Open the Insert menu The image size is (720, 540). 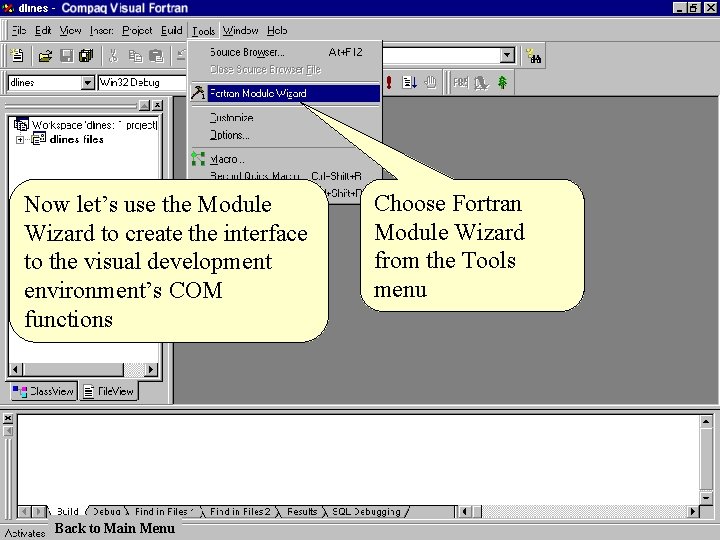[x=101, y=30]
